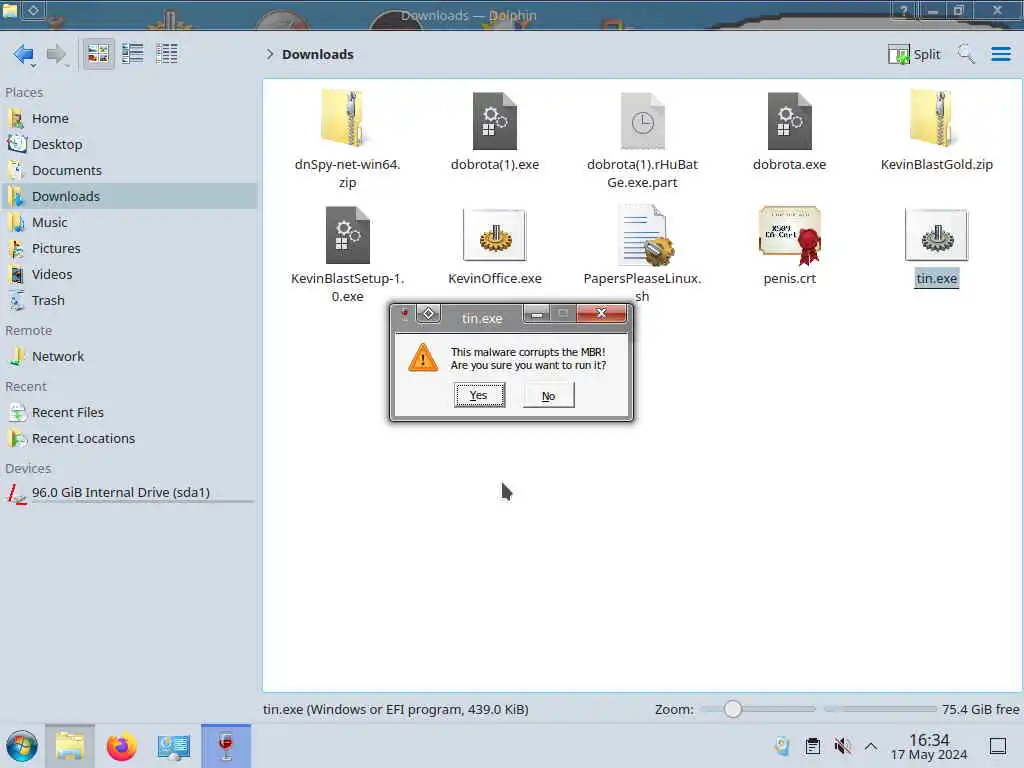Select 96.0 GiB Internal Drive (sda1)

(129, 493)
